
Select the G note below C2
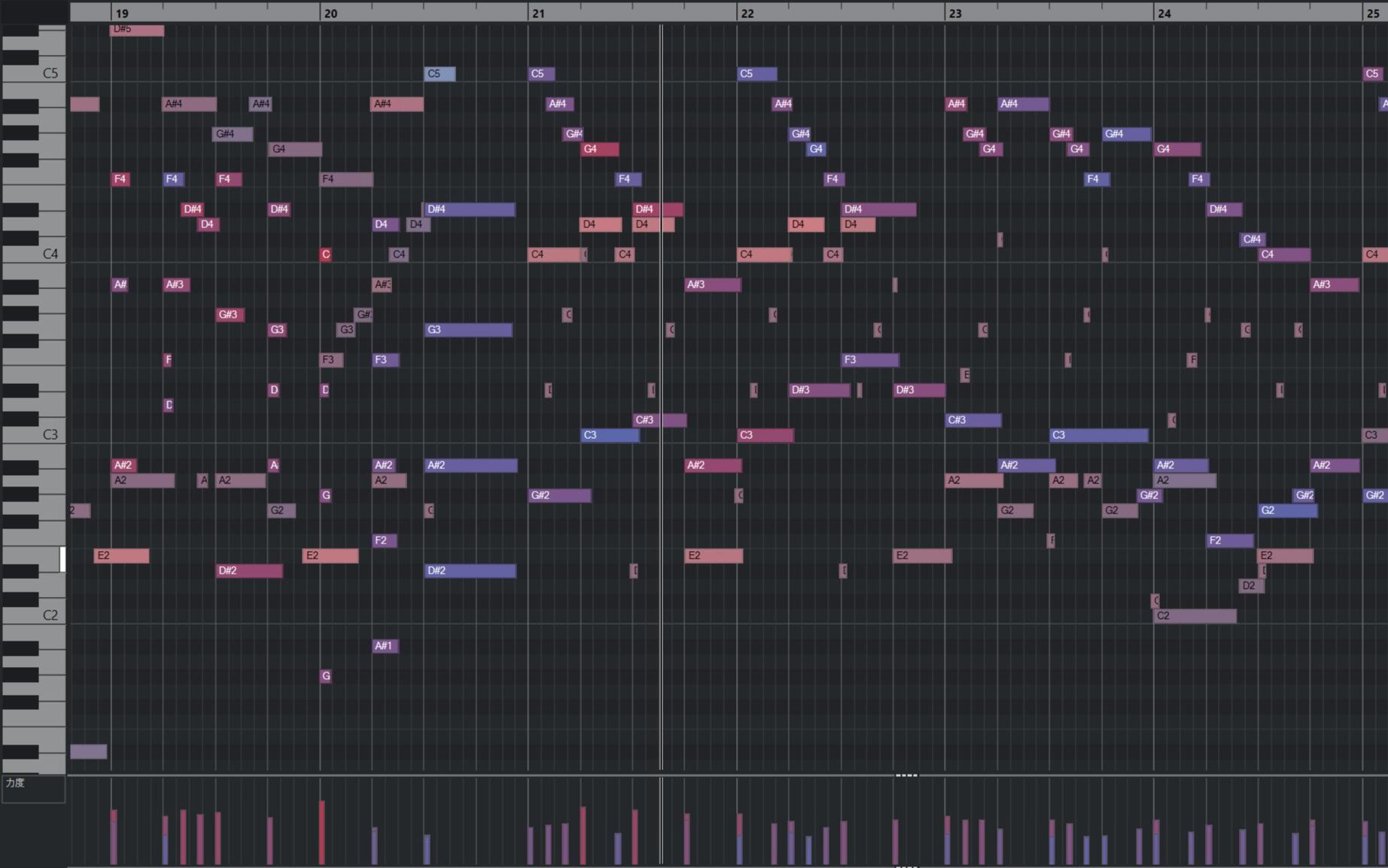tap(326, 676)
